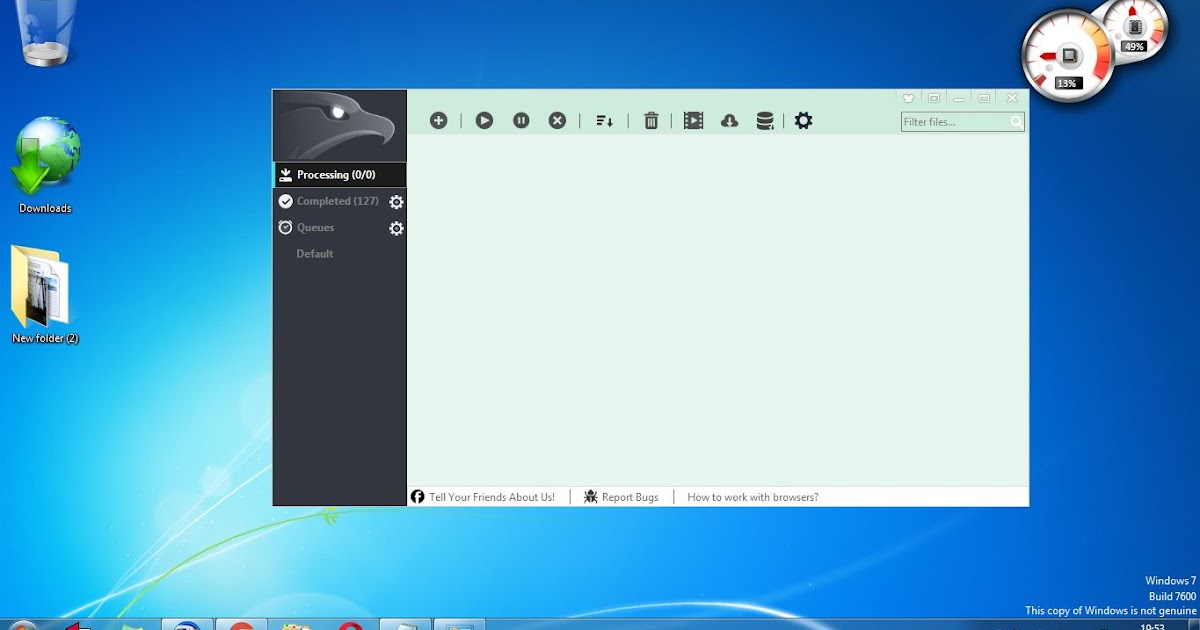Viewport: 1200px width, 630px height.
Task: Switch to the Completed downloads list
Action: pos(336,200)
